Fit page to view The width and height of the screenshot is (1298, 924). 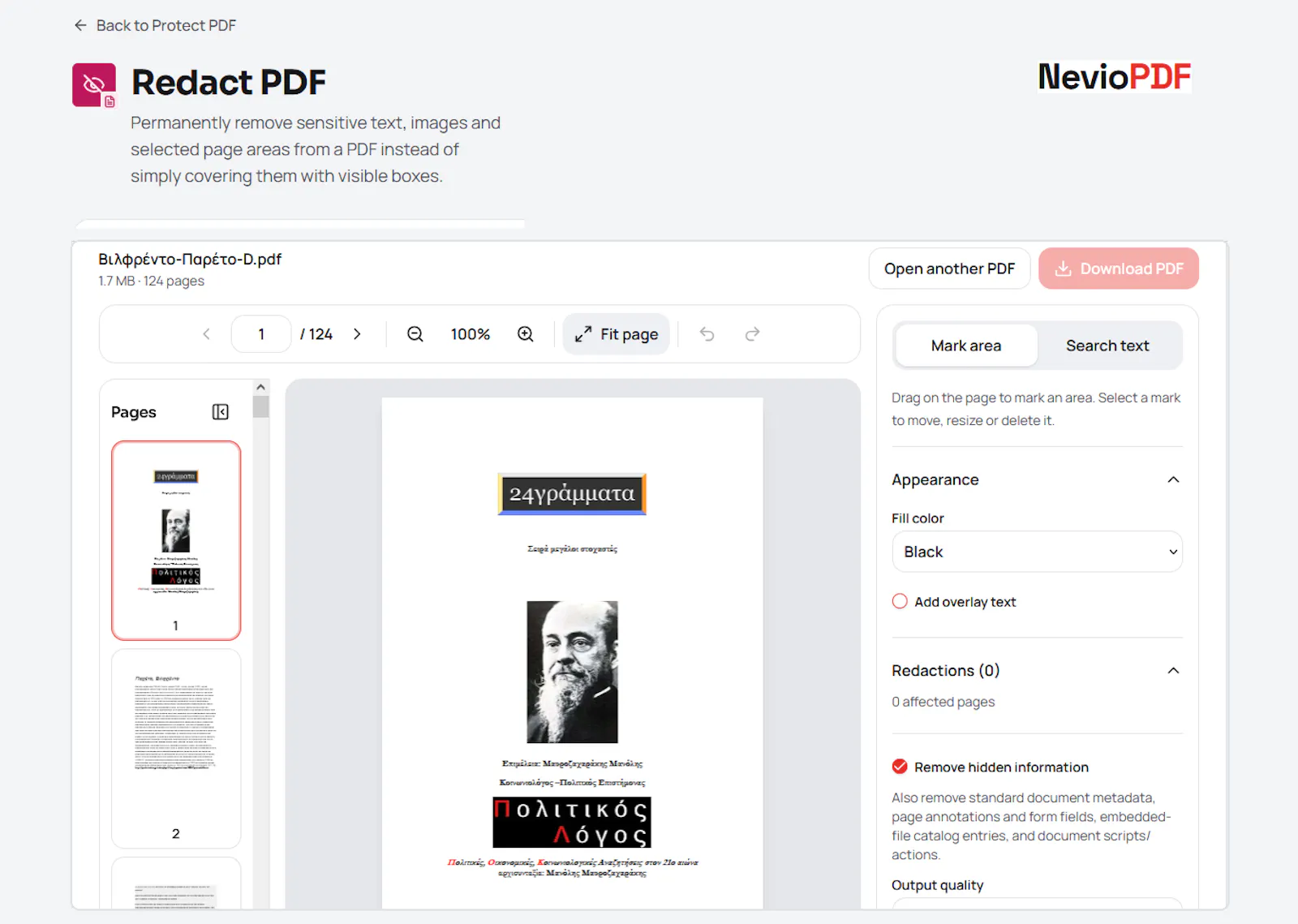617,334
